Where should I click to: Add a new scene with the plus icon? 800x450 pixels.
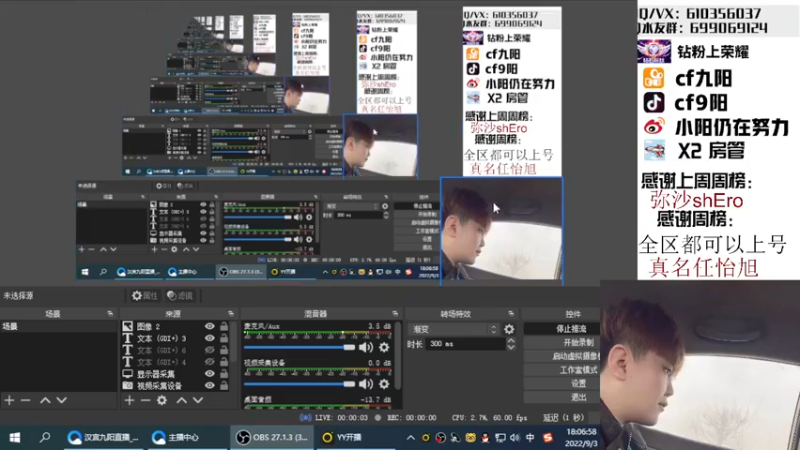[x=9, y=401]
